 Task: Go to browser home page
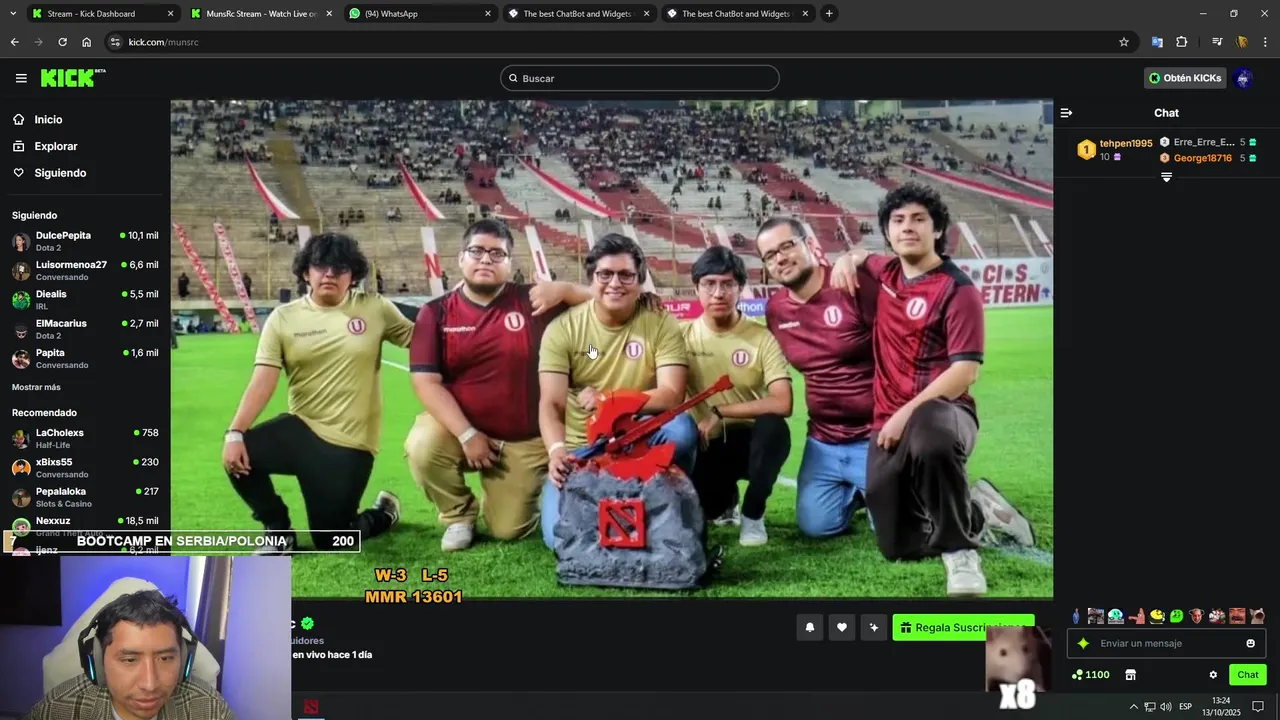pyautogui.click(x=86, y=42)
